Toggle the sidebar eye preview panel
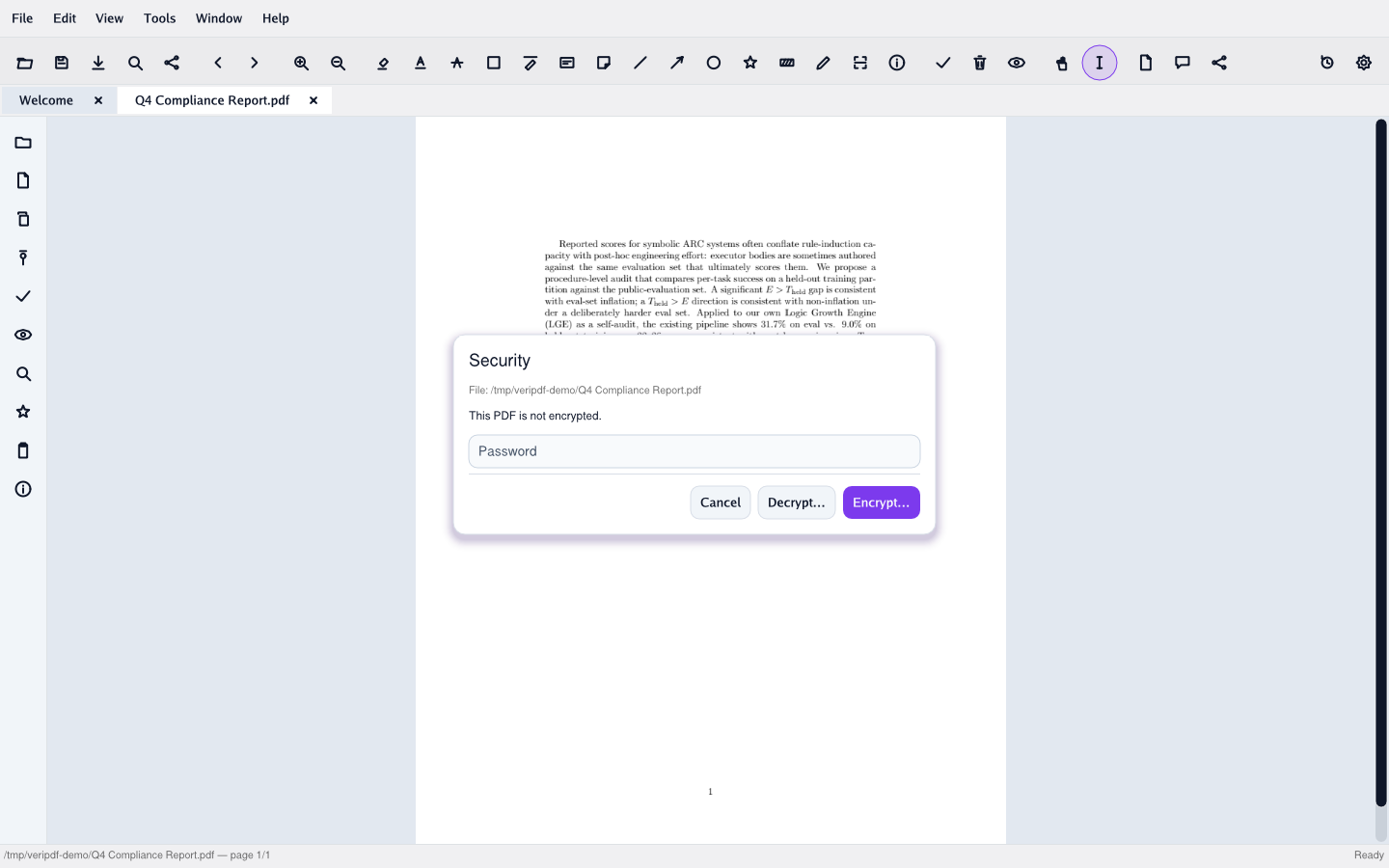 point(23,335)
